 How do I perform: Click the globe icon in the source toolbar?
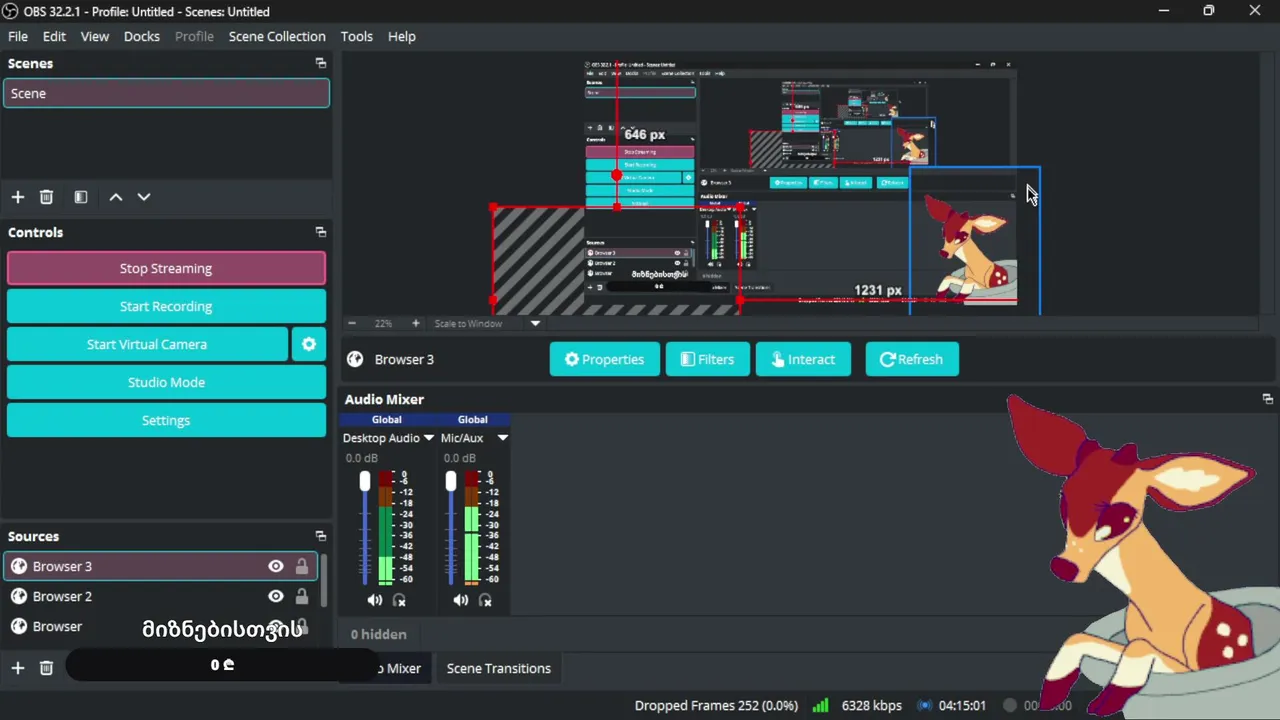[355, 359]
